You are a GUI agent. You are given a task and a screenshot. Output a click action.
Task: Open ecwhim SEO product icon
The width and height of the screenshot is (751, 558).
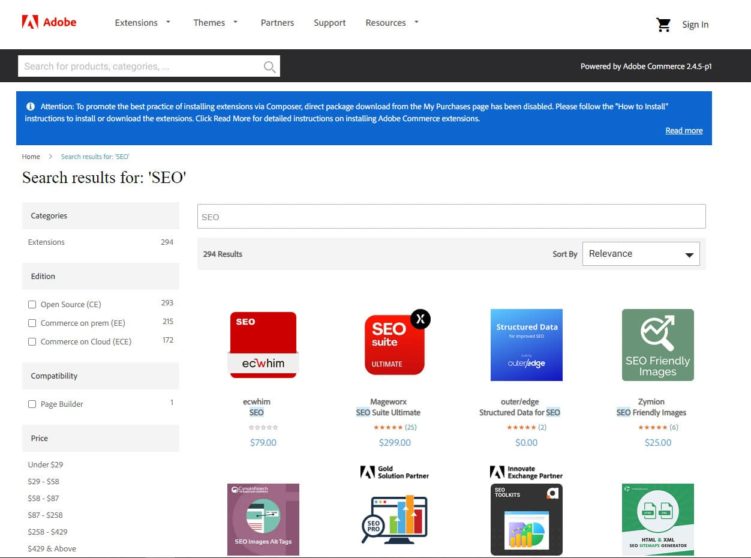(x=263, y=345)
